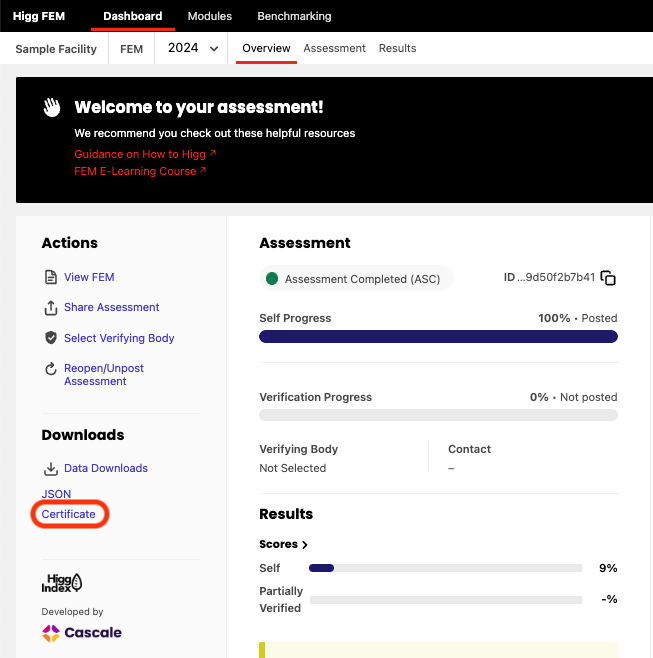
Task: Click the FEM breadcrumb item
Action: 131,49
